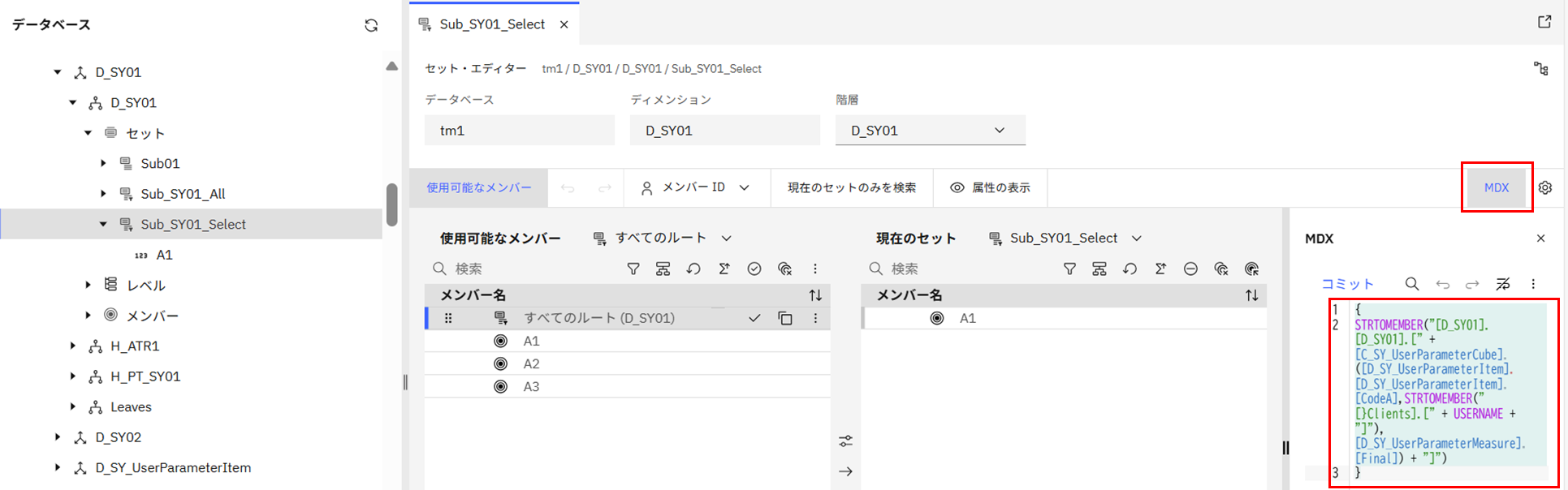Undo the last MDX edit

(1442, 284)
